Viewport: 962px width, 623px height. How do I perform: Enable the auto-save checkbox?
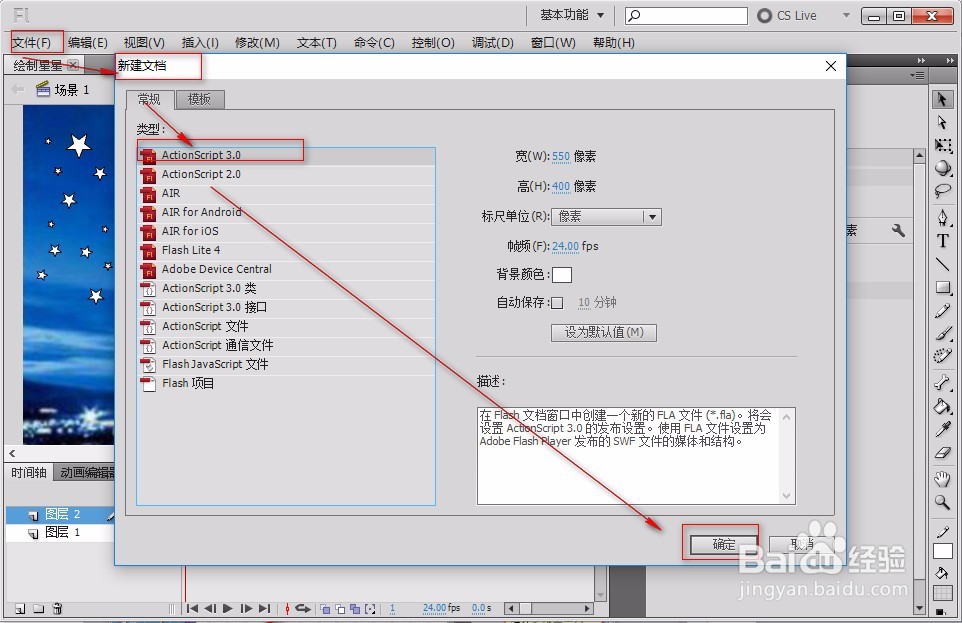click(x=557, y=303)
